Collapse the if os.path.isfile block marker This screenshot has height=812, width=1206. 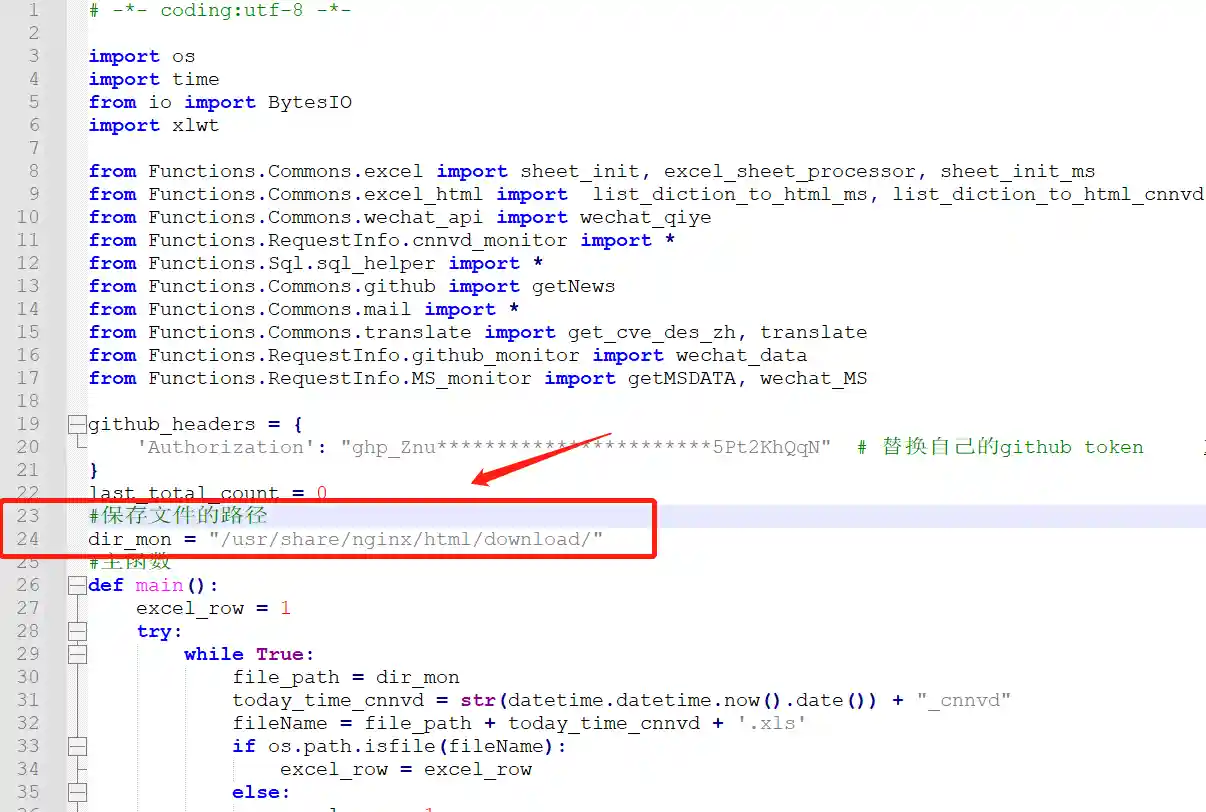coord(77,746)
